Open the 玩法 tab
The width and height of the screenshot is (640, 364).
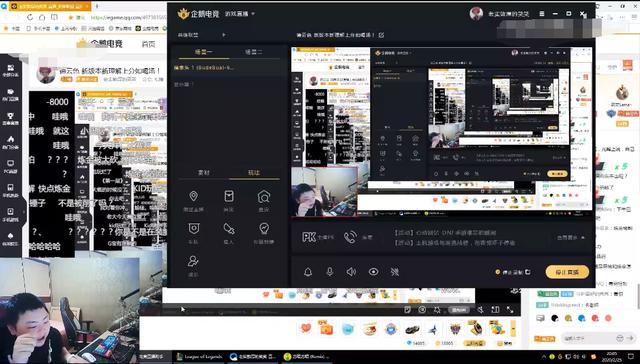point(254,173)
